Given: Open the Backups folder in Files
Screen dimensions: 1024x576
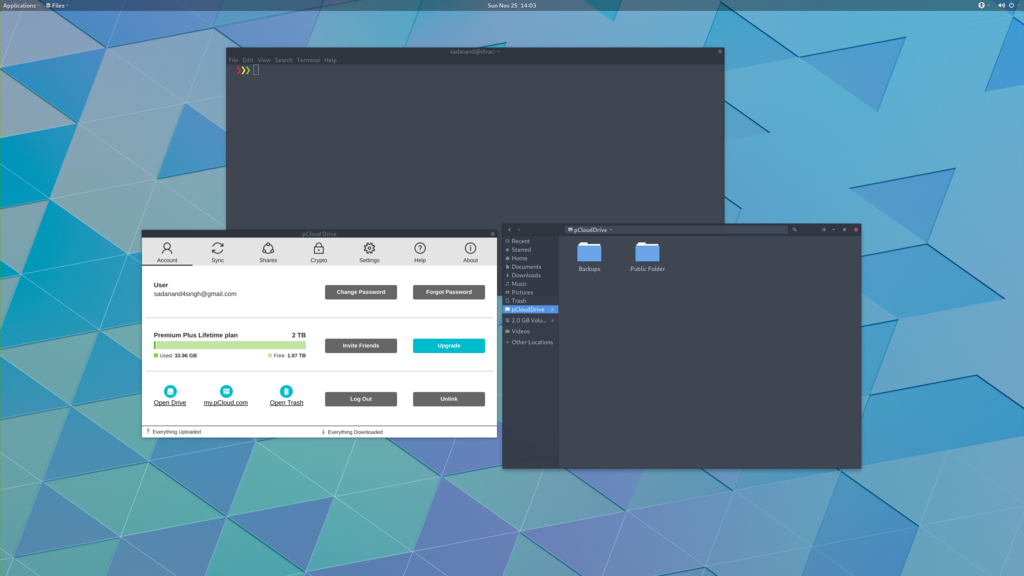Looking at the screenshot, I should (x=589, y=257).
